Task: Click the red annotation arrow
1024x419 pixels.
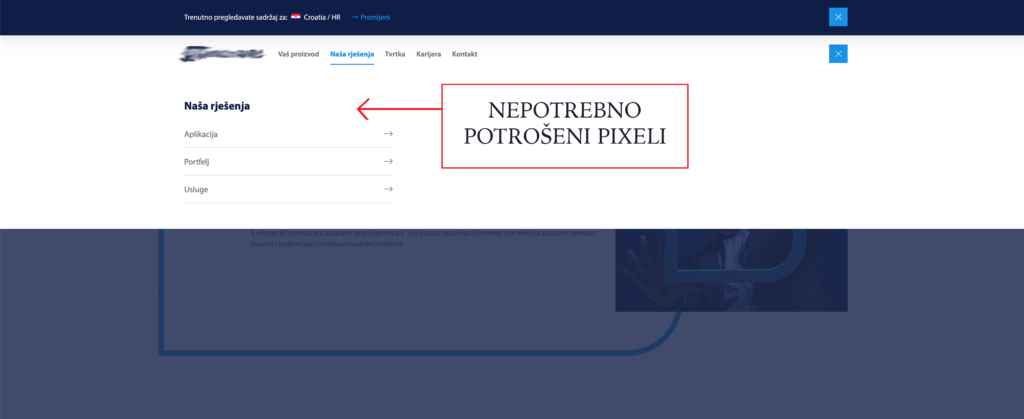Action: (x=398, y=108)
